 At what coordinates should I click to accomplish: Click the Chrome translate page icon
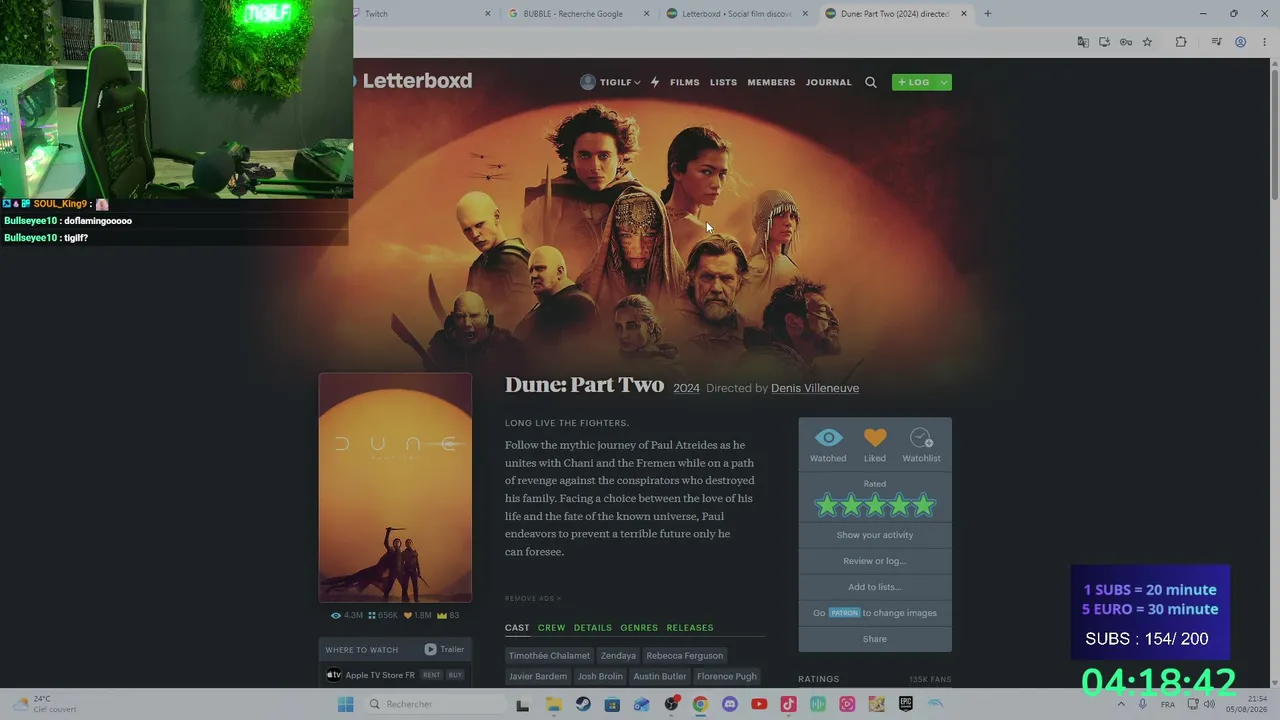[x=1083, y=42]
